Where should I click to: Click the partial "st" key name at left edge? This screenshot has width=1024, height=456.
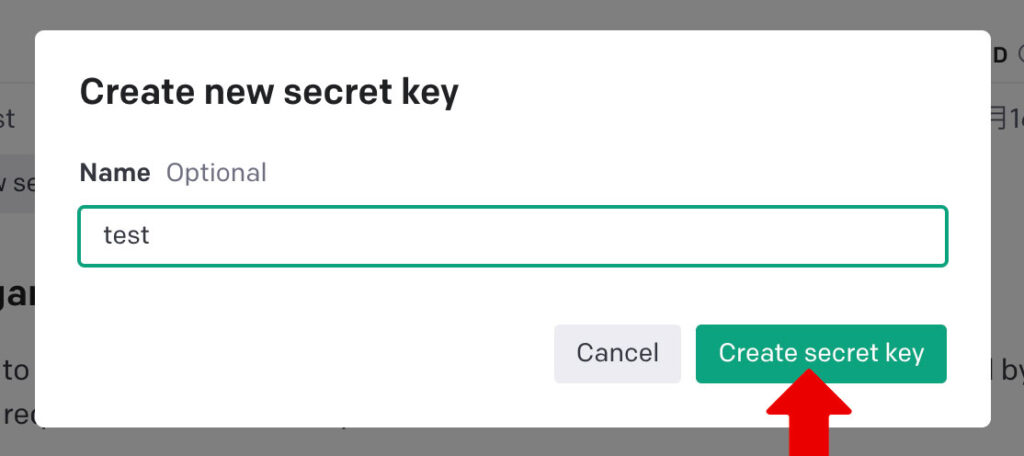8,119
